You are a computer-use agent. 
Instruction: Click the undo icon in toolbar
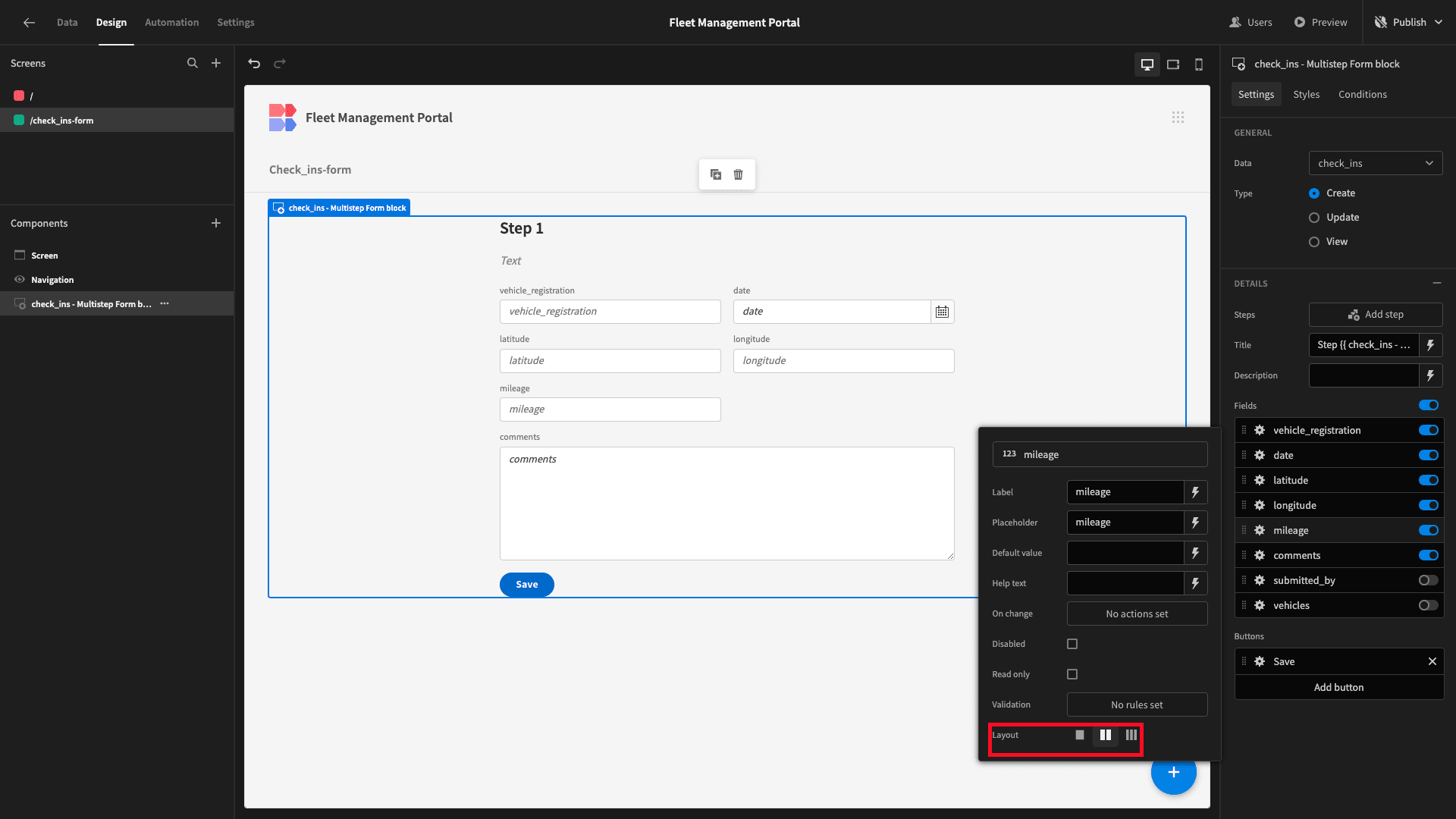(255, 64)
